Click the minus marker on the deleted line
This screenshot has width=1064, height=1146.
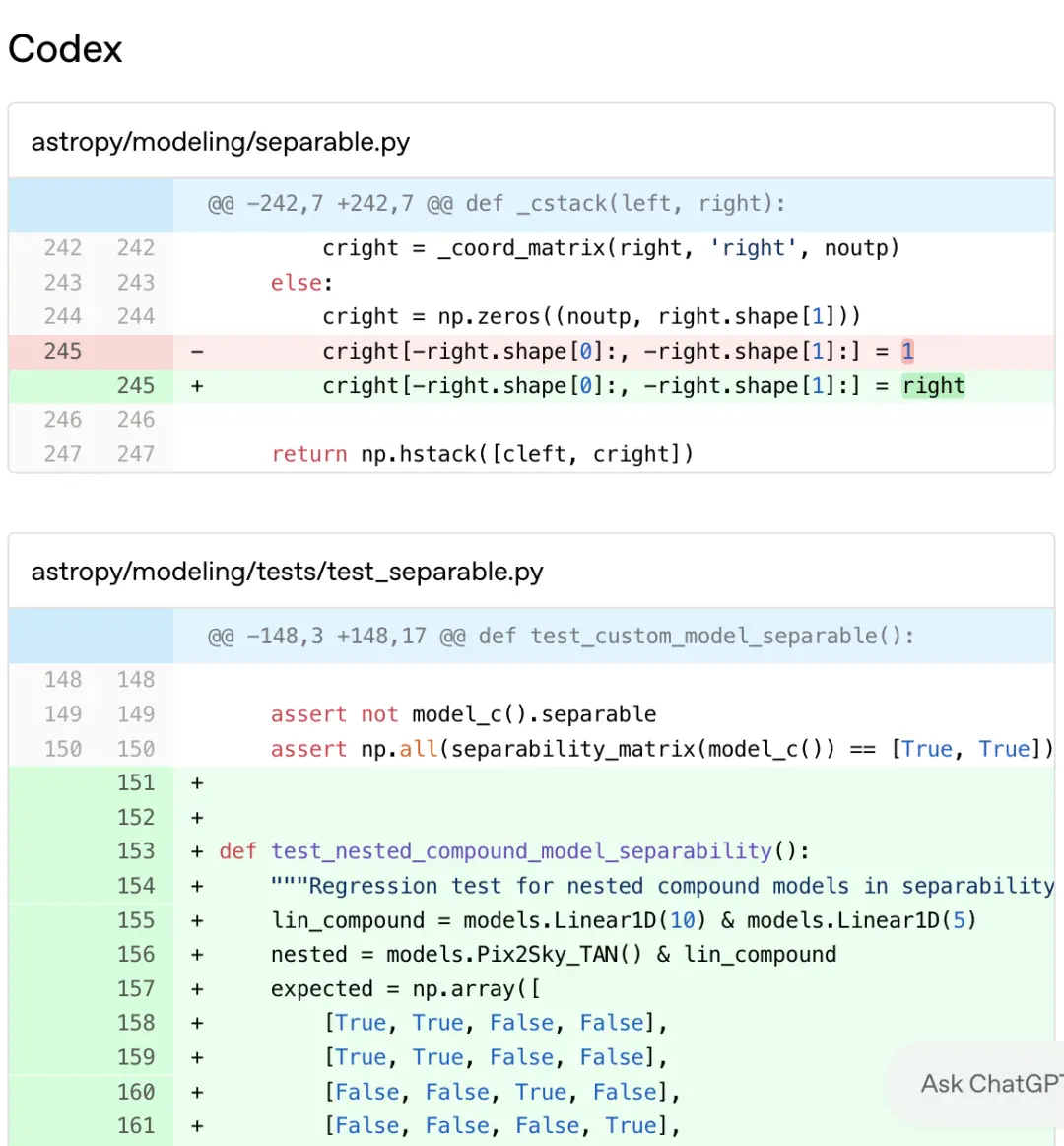tap(196, 351)
